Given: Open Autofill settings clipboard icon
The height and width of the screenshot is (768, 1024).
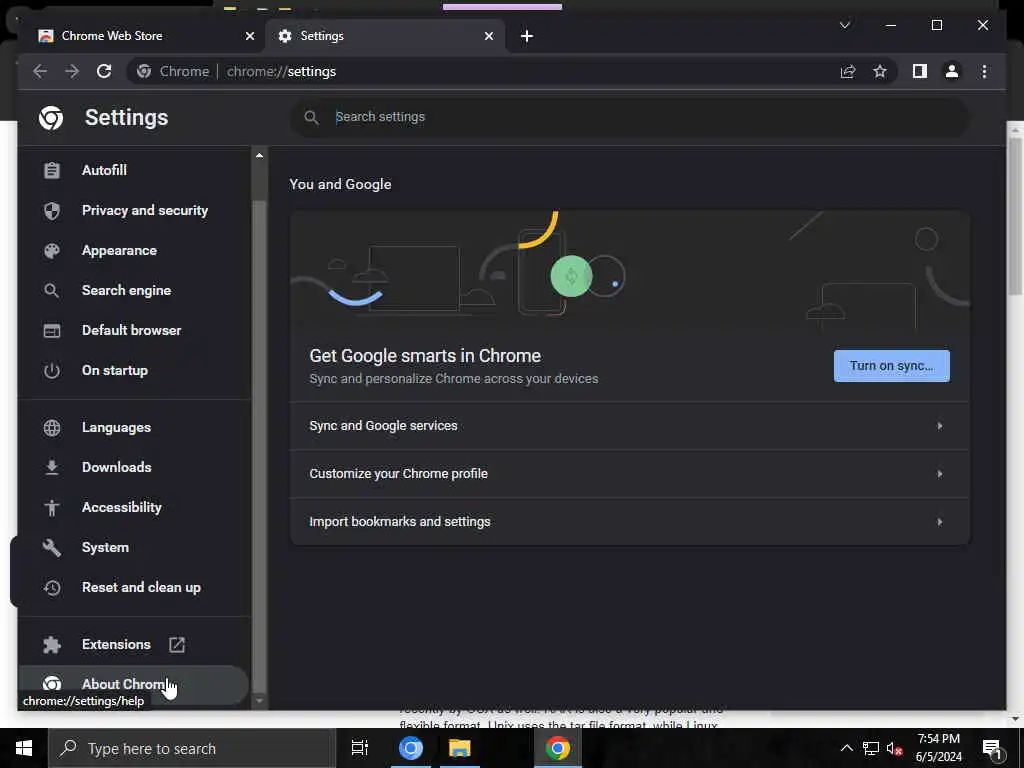Looking at the screenshot, I should (x=52, y=170).
